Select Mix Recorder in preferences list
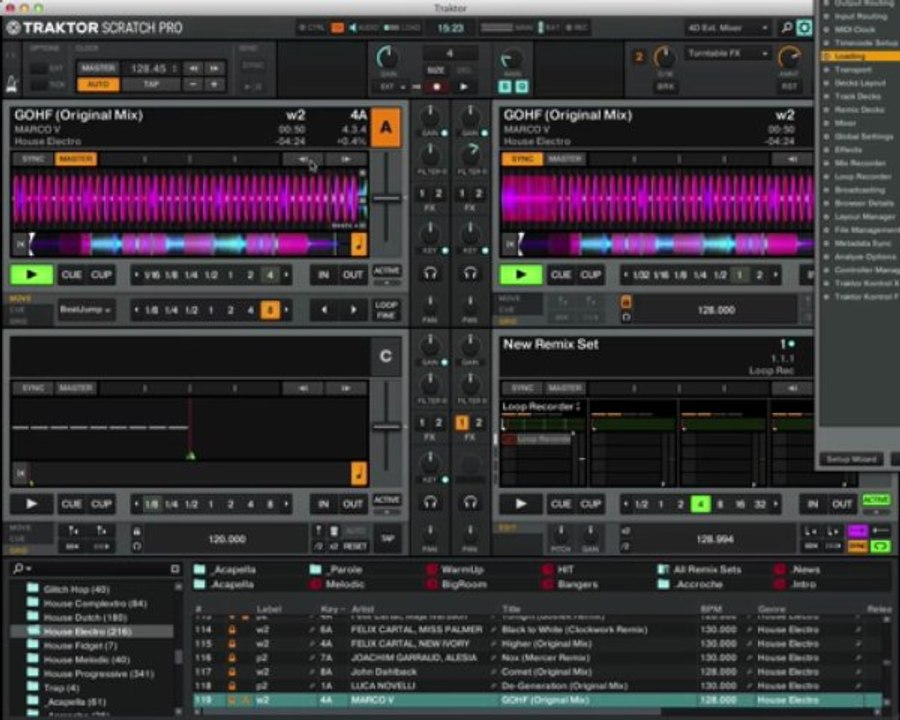Image resolution: width=900 pixels, height=720 pixels. [x=860, y=163]
